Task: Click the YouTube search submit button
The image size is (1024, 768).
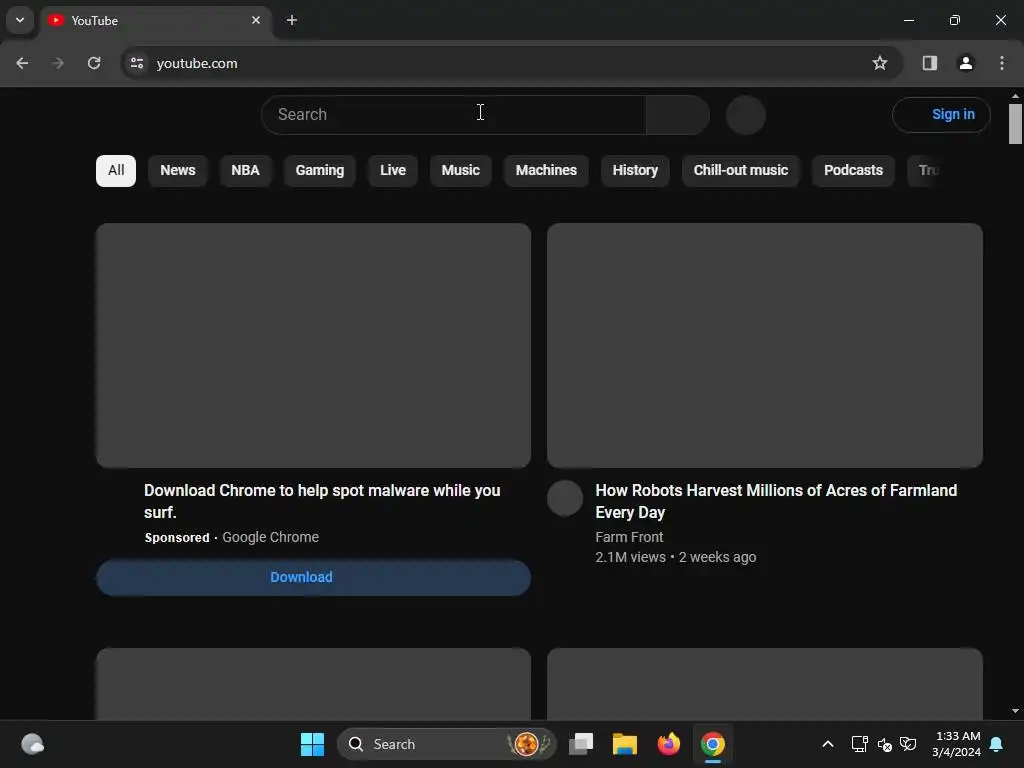Action: tap(678, 115)
